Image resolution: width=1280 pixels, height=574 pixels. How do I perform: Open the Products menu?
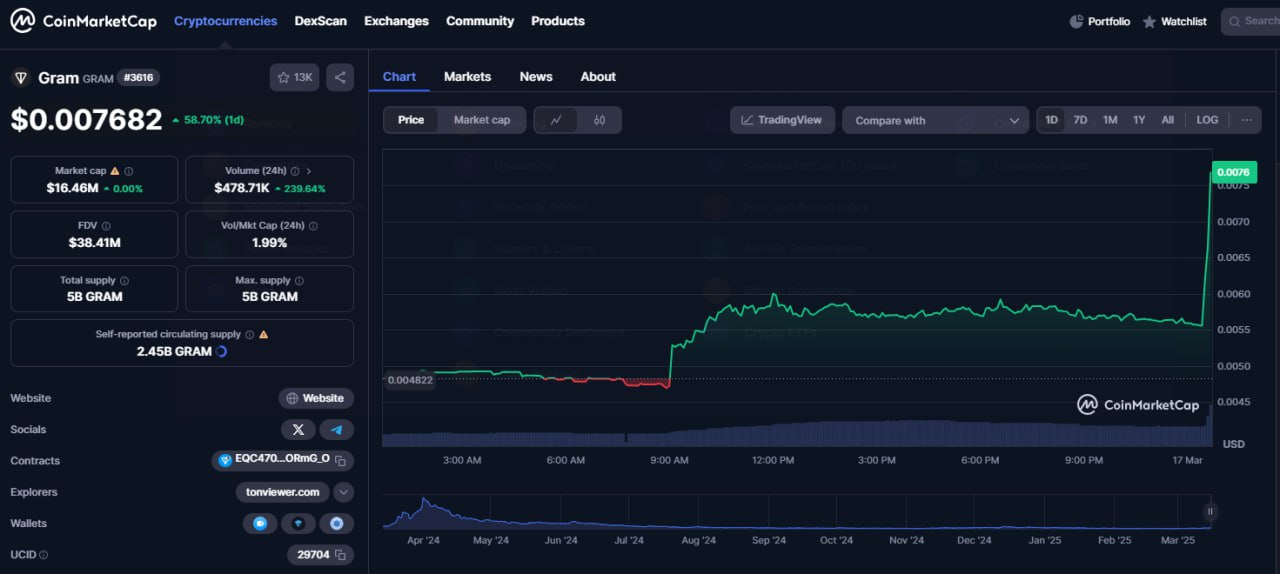558,21
